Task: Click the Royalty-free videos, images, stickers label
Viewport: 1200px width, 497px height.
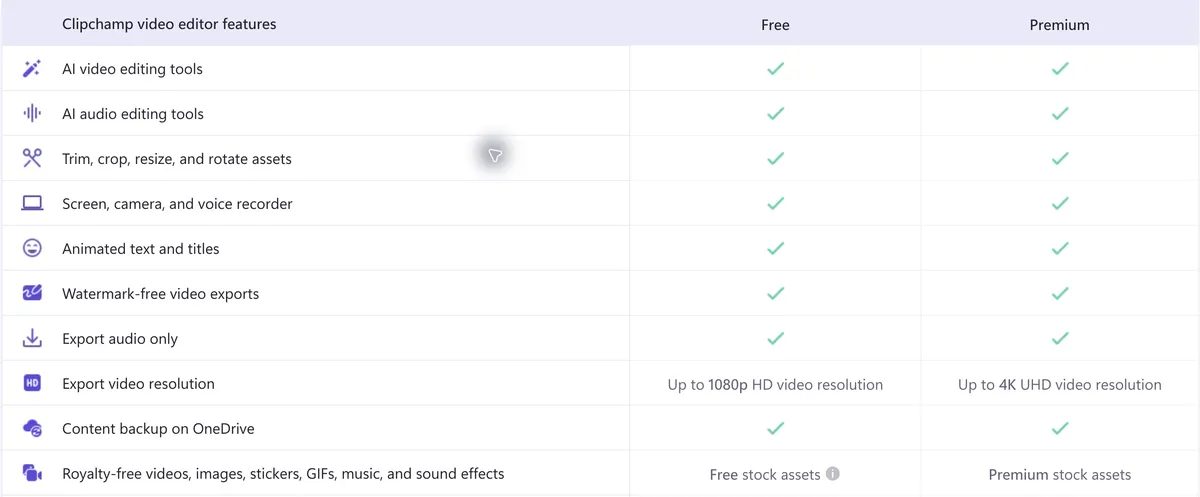Action: tap(283, 474)
